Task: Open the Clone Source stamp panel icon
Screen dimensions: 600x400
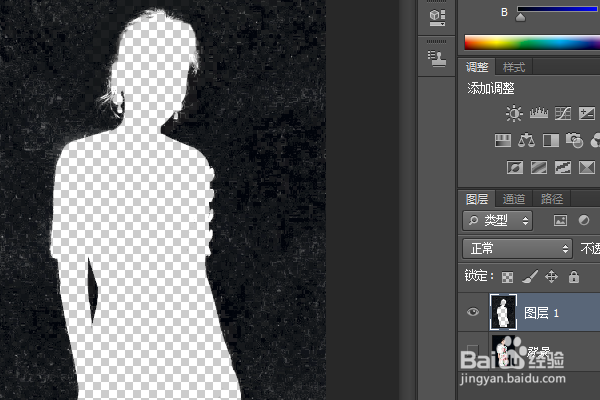Action: tap(437, 59)
